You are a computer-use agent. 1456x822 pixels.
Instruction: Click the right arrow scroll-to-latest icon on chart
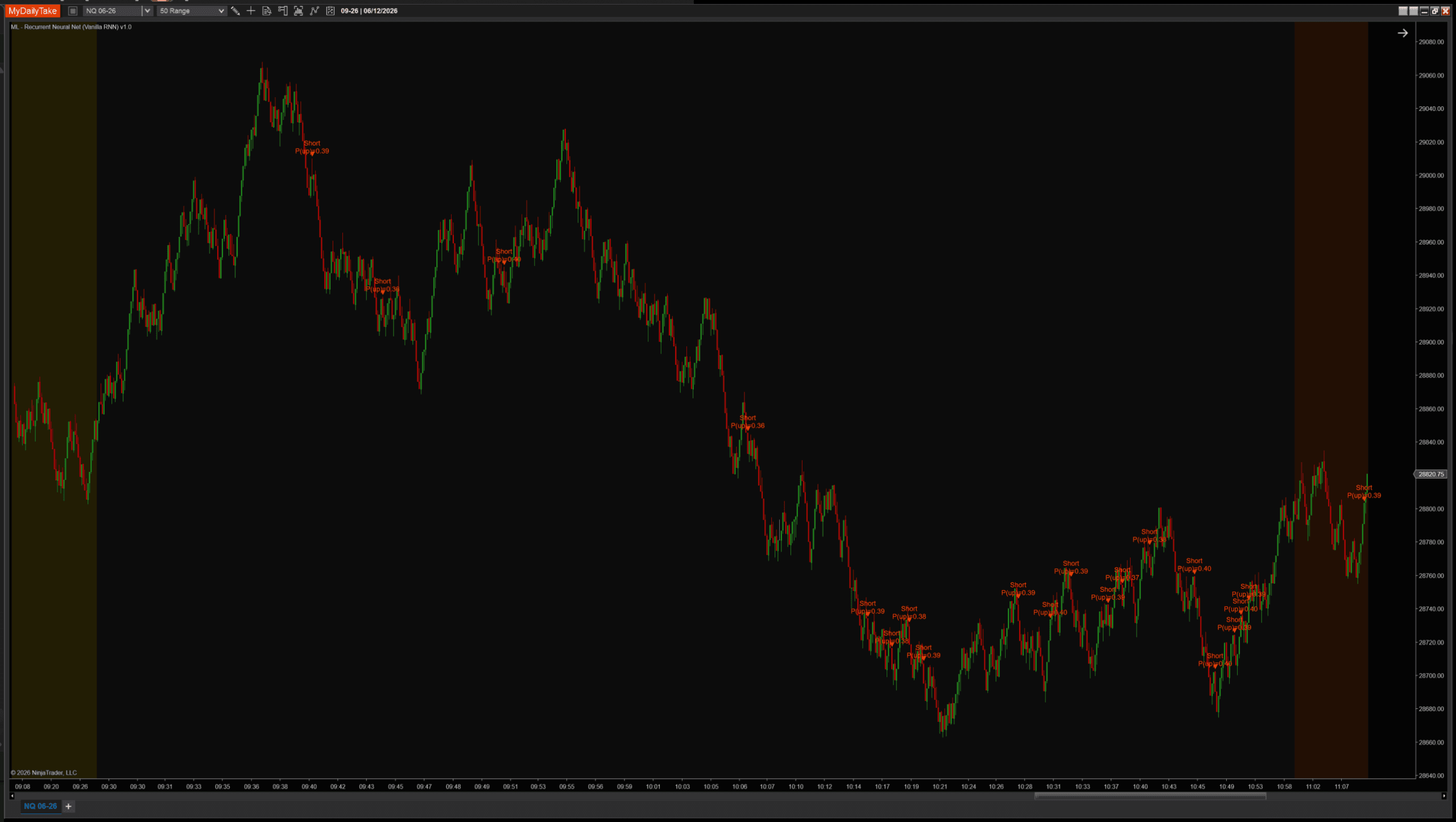(1403, 33)
